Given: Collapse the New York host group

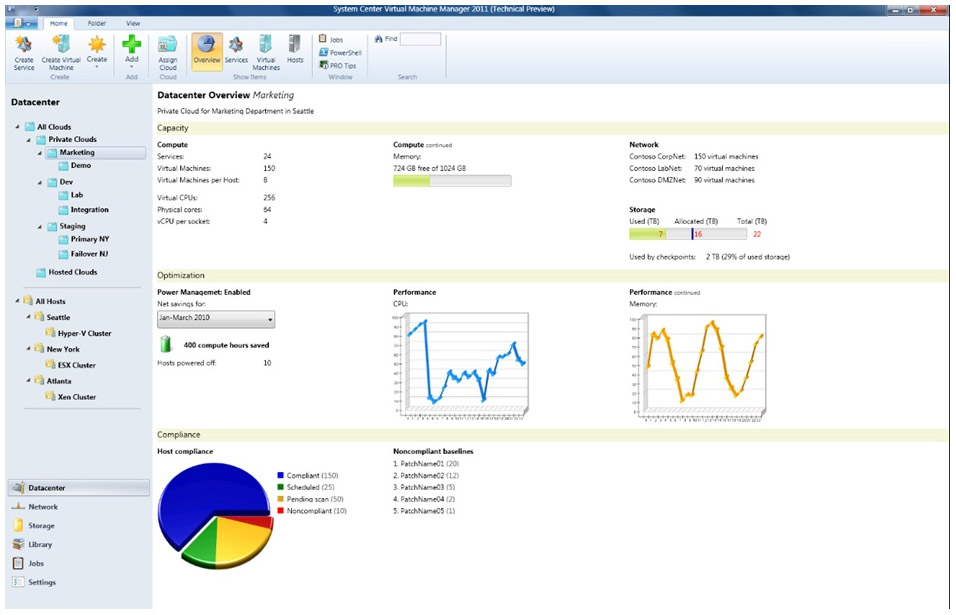Looking at the screenshot, I should pyautogui.click(x=28, y=349).
